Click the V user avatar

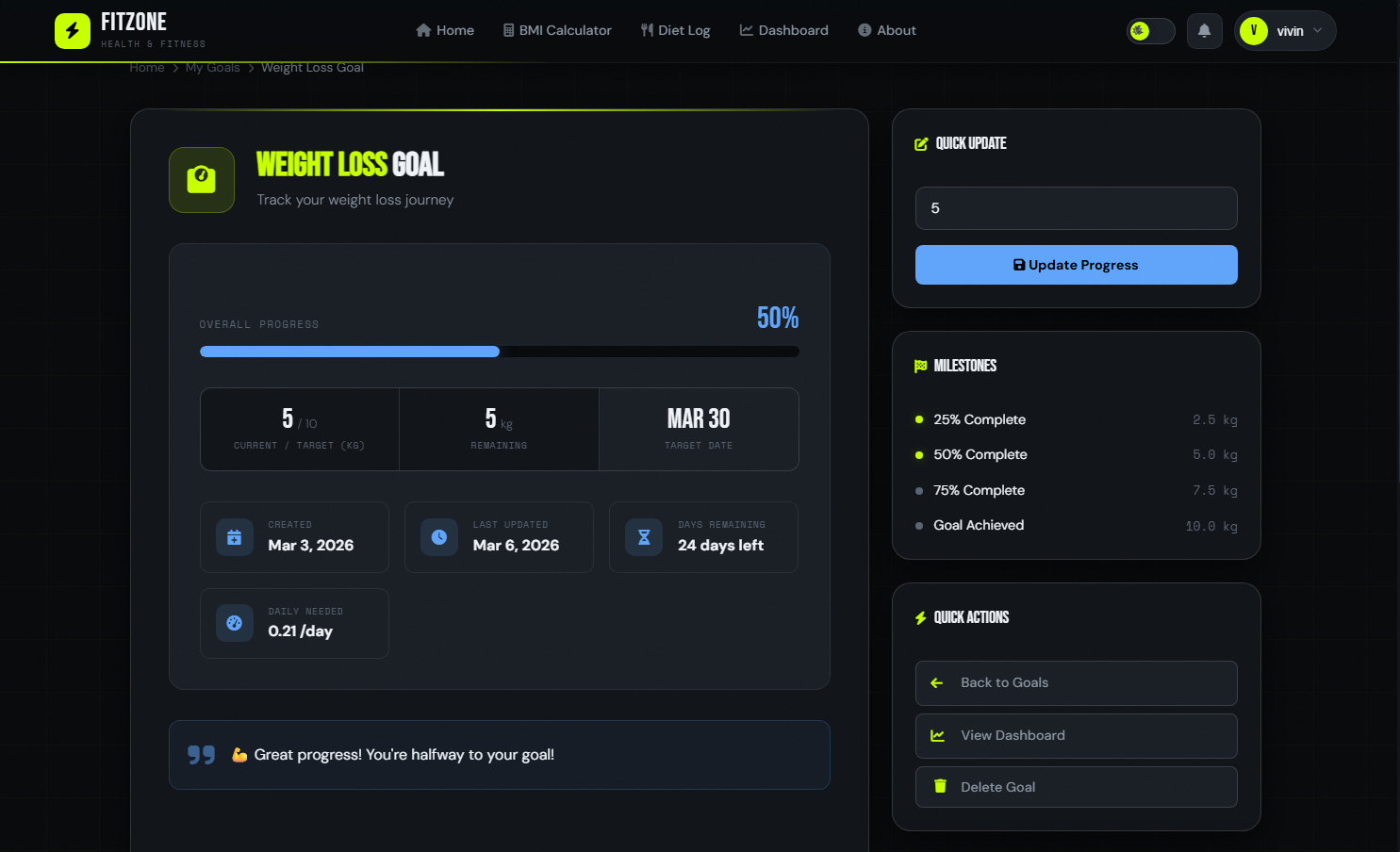pos(1254,31)
